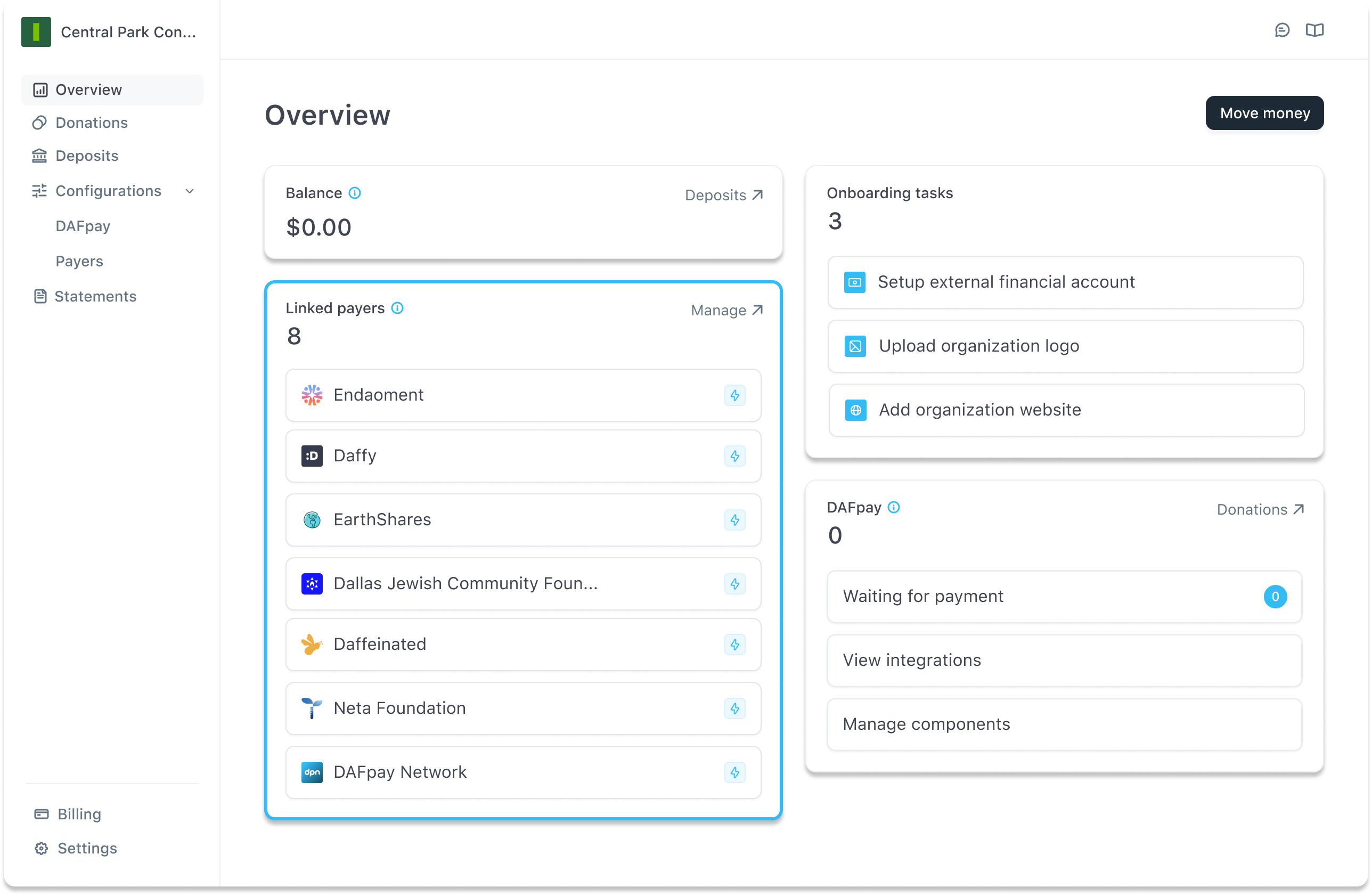Click the DAFpay info icon
This screenshot has height=895, width=1372.
point(894,508)
